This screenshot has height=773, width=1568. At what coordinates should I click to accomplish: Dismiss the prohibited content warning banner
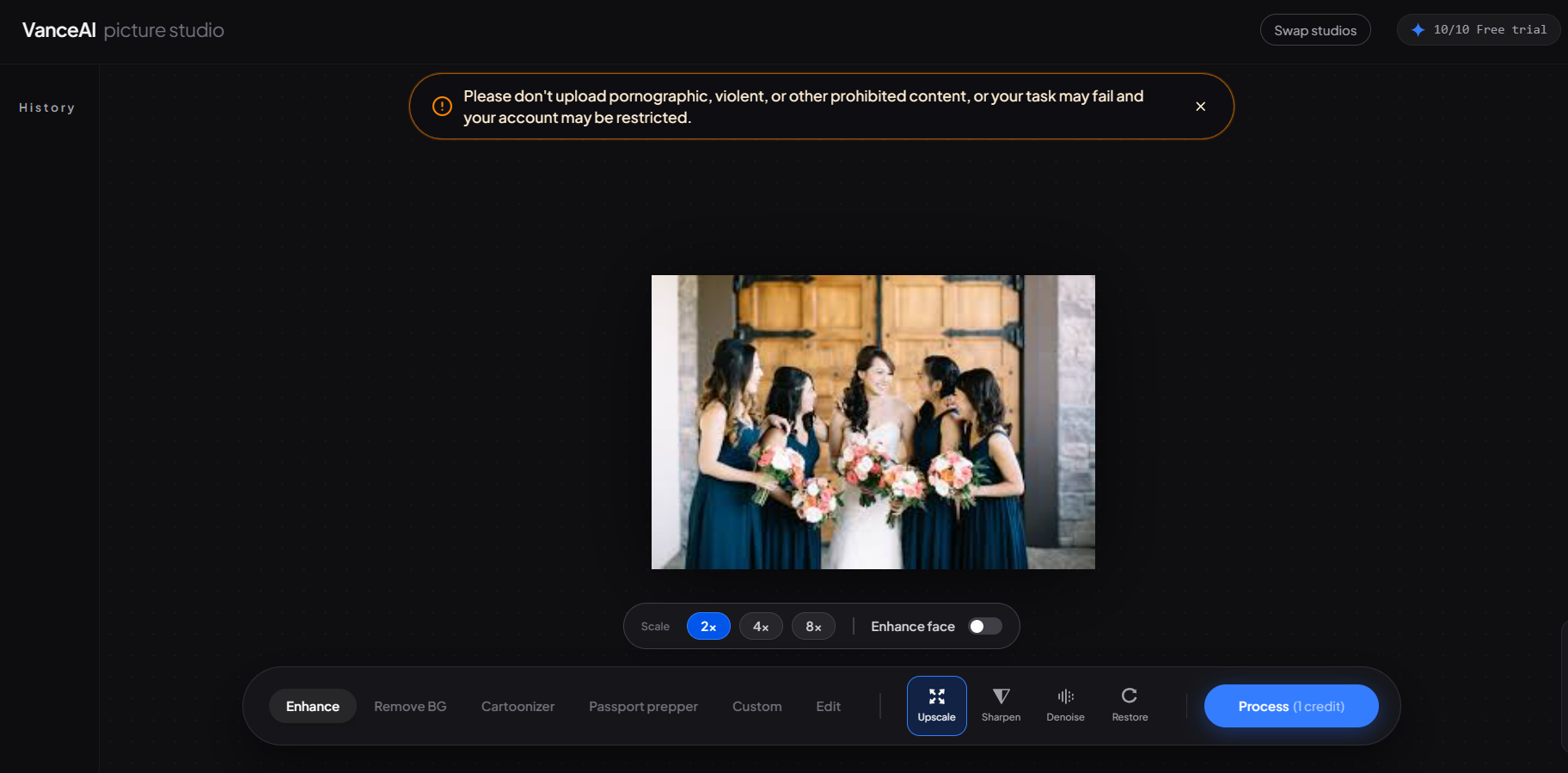coord(1200,107)
